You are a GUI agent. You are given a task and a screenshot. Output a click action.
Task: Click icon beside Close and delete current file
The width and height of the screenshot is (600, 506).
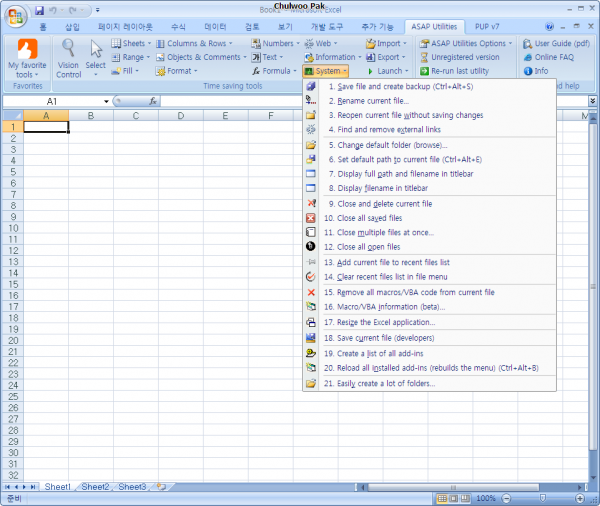[311, 203]
